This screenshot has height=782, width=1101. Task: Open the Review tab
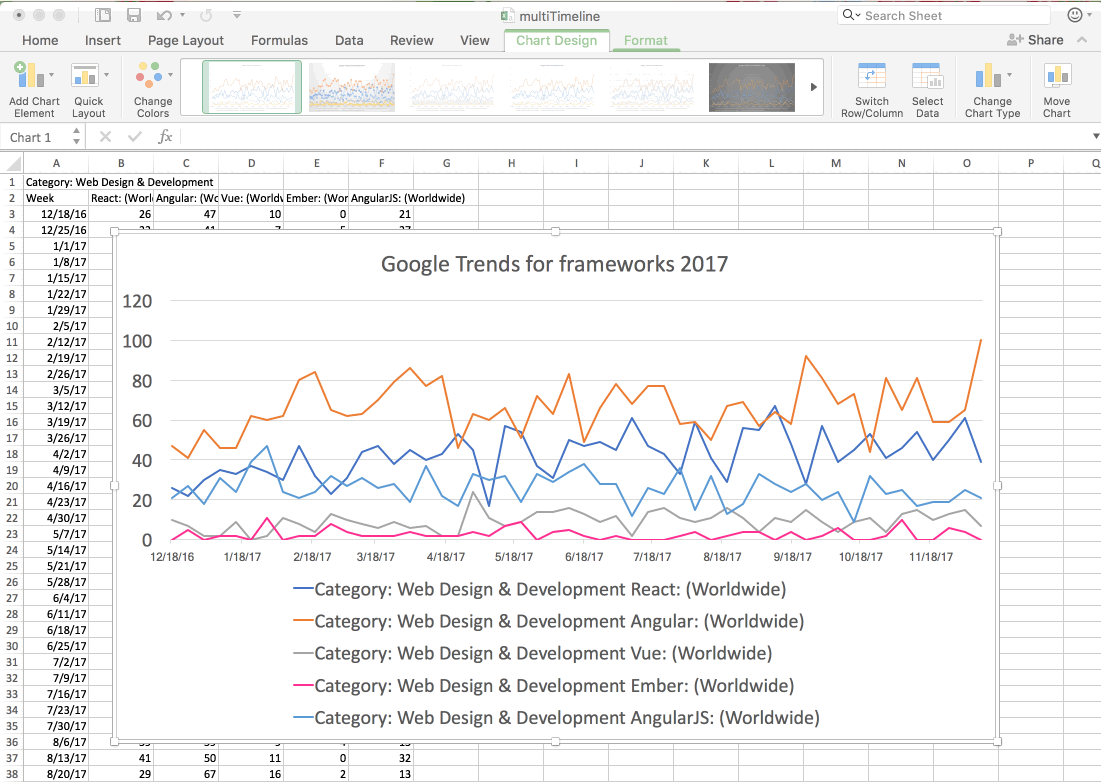click(411, 41)
